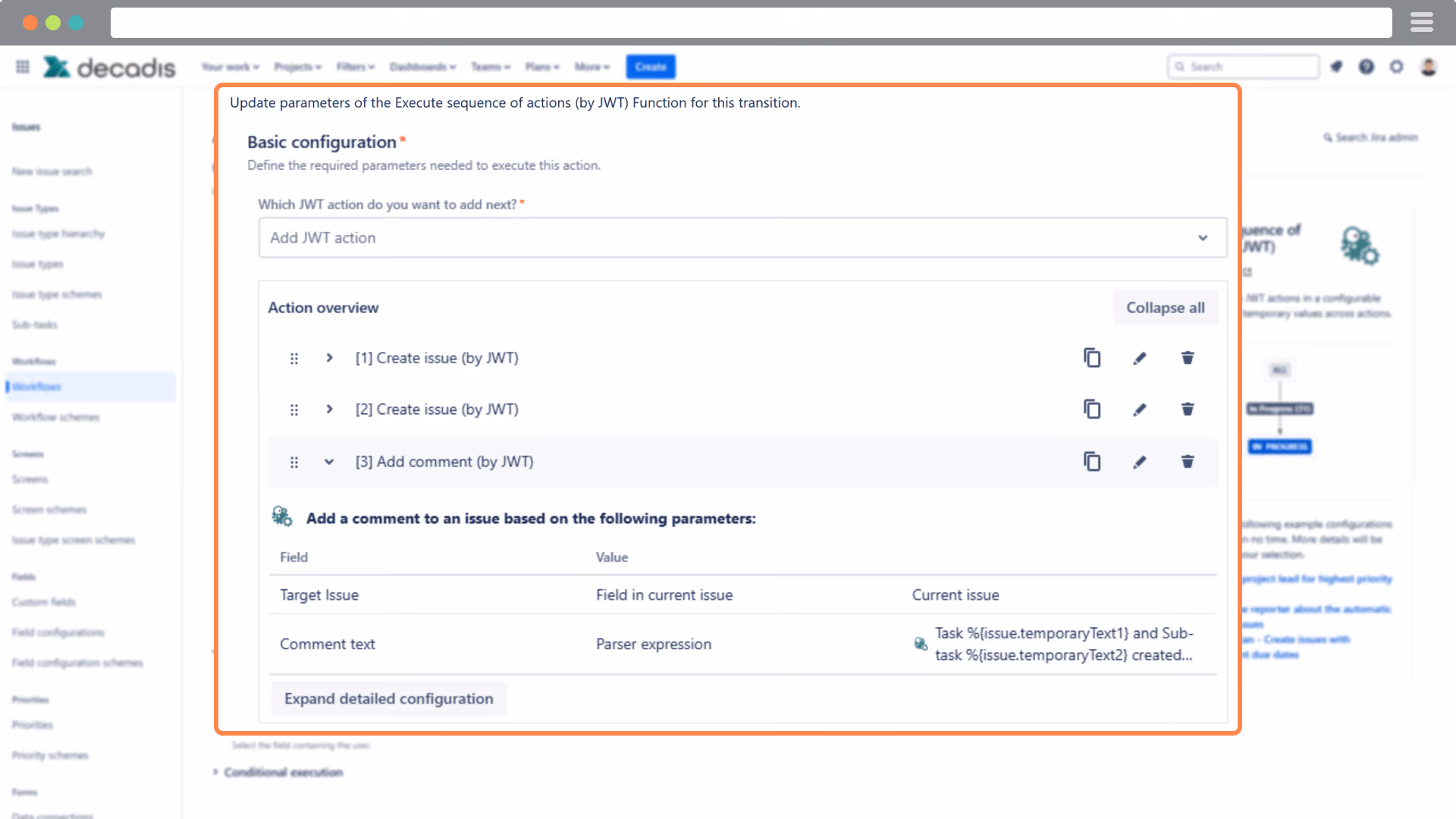Viewport: 1456px width, 819px height.
Task: Open Issue type schemes in sidebar
Action: tap(57, 294)
